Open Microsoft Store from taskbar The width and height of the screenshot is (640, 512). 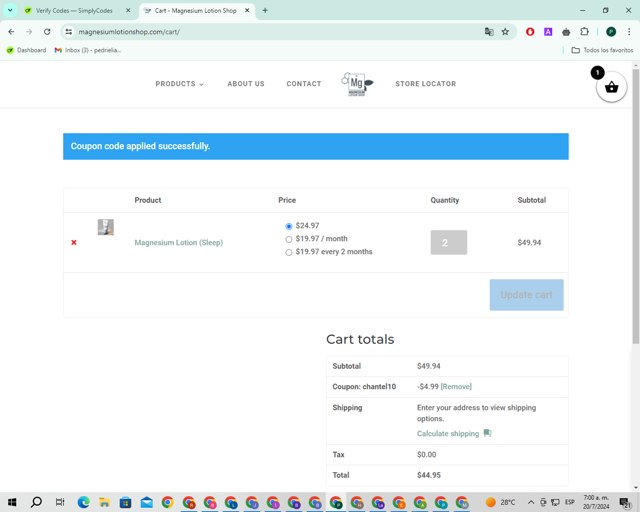coord(126,502)
